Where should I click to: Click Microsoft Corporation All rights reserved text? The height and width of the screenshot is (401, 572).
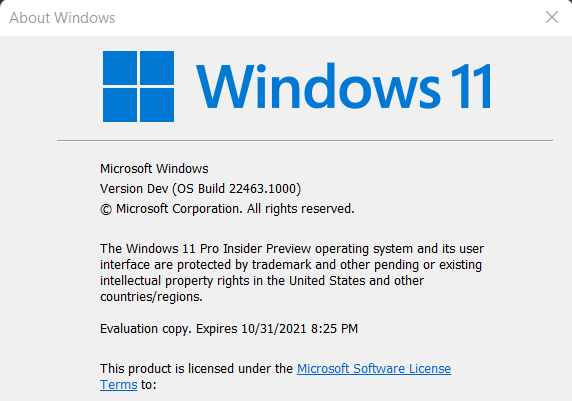(235, 209)
